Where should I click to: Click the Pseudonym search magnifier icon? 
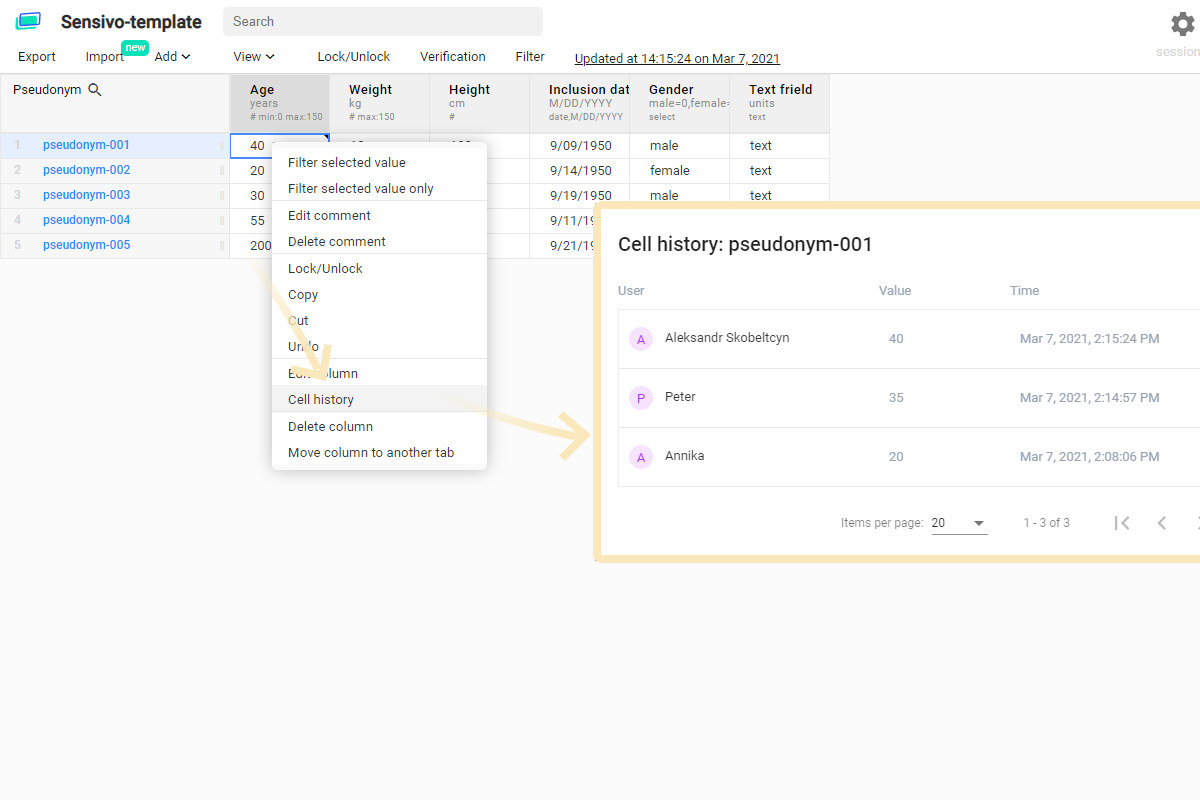(x=95, y=90)
